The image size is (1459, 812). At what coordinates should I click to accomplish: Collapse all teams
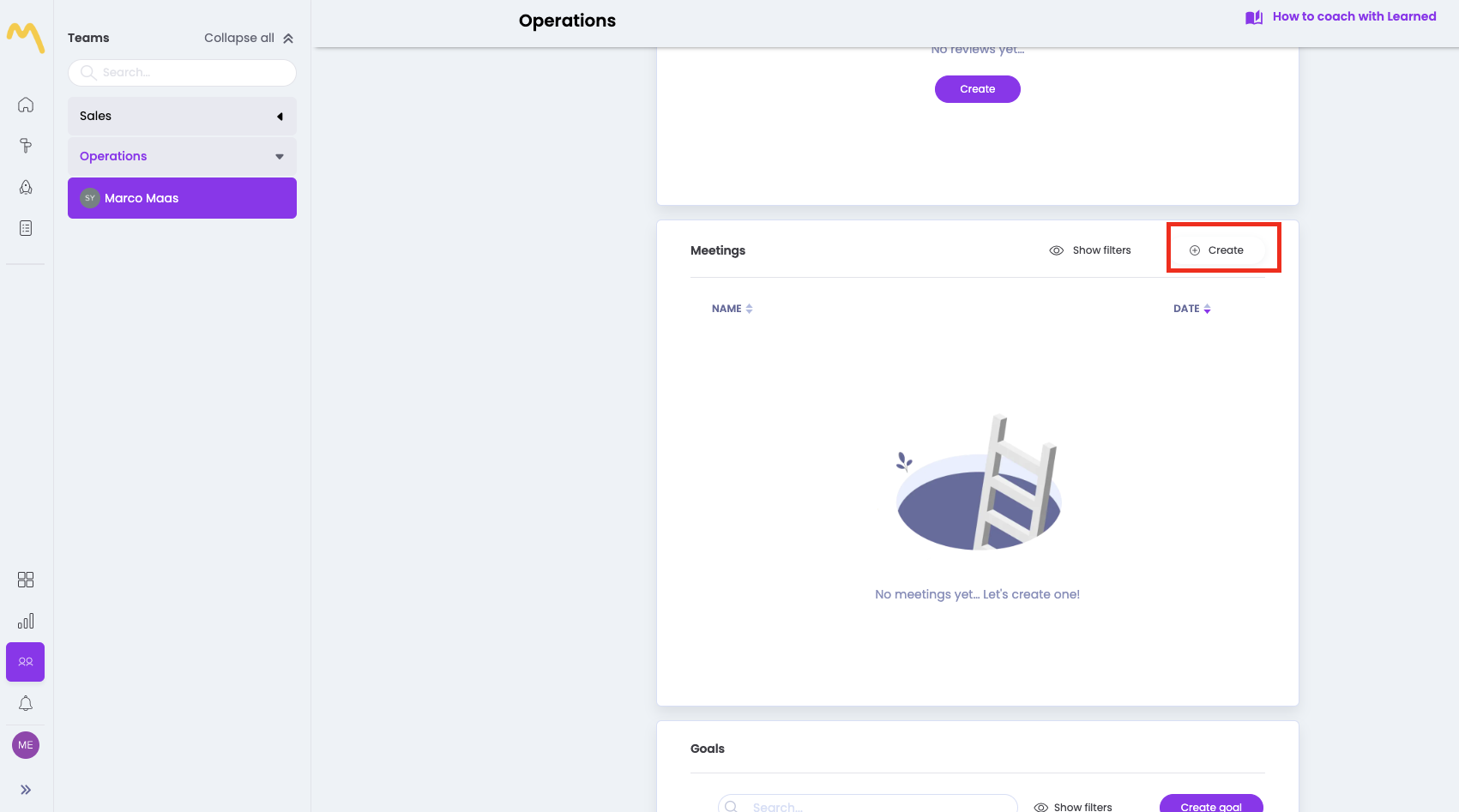click(249, 38)
